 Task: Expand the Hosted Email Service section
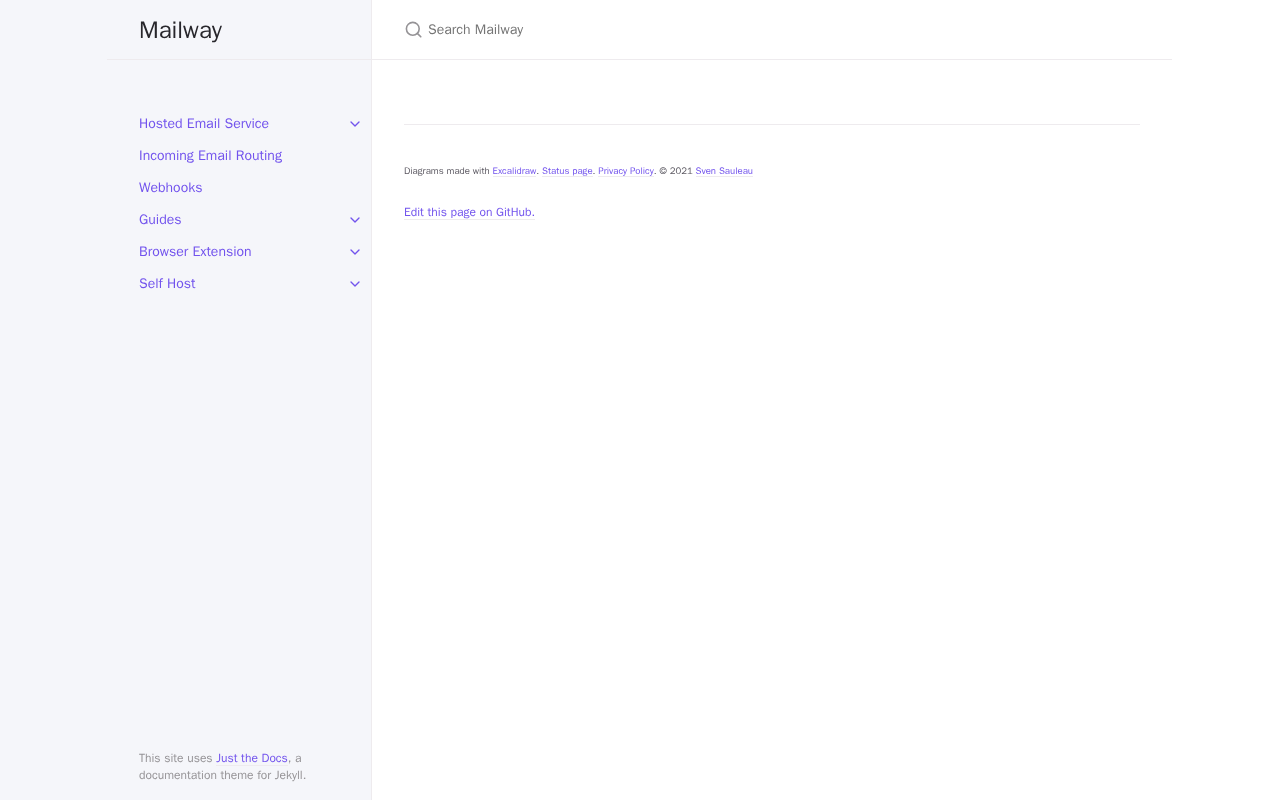[355, 124]
